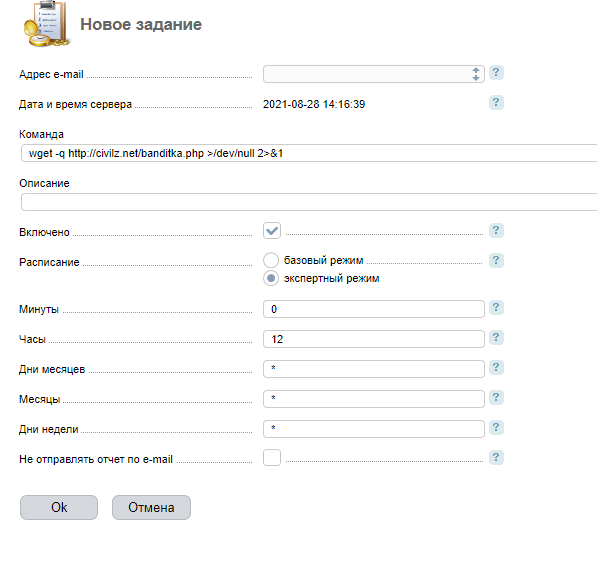Click the Минуты field containing 0
This screenshot has height=562, width=597.
coord(374,309)
